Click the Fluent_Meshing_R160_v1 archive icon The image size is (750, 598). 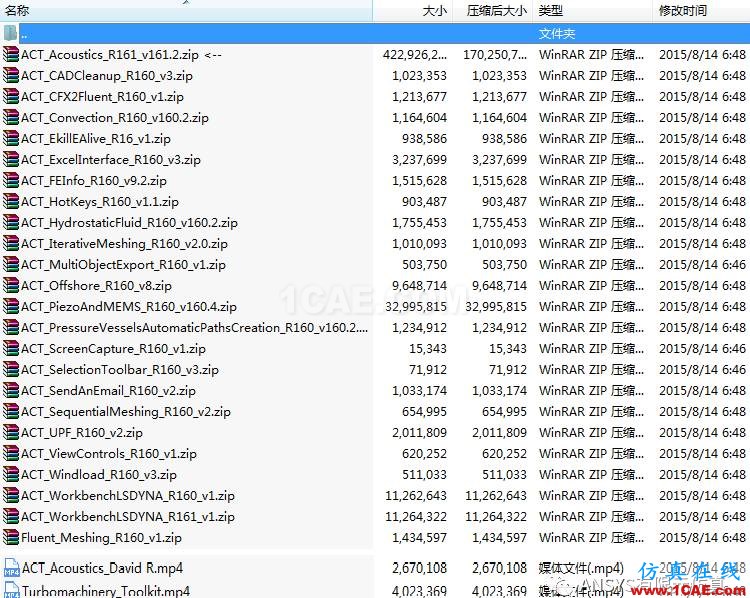[11, 538]
